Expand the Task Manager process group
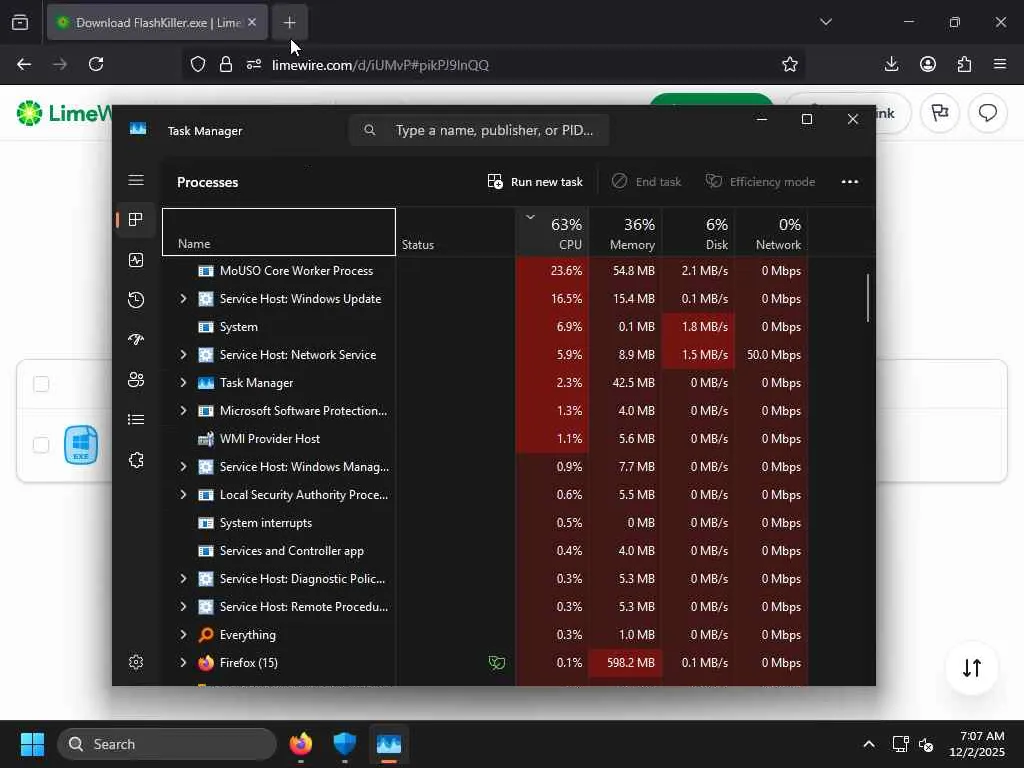The height and width of the screenshot is (768, 1024). (x=183, y=383)
